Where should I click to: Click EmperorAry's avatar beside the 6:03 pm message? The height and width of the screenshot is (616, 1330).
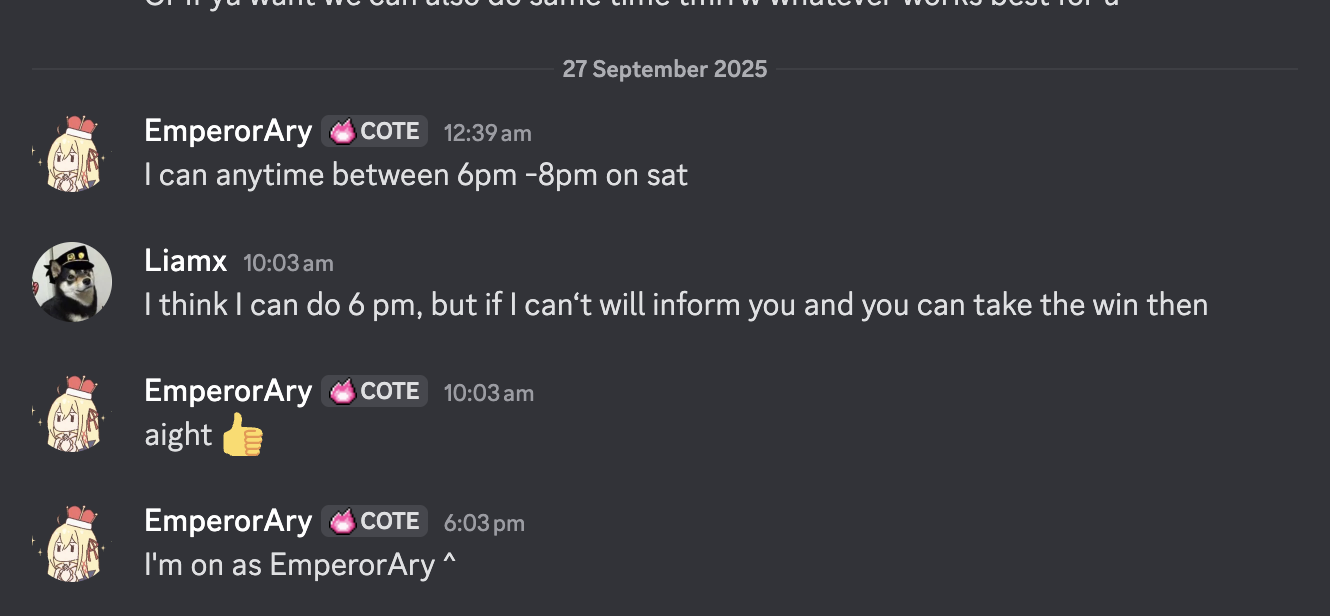(72, 542)
